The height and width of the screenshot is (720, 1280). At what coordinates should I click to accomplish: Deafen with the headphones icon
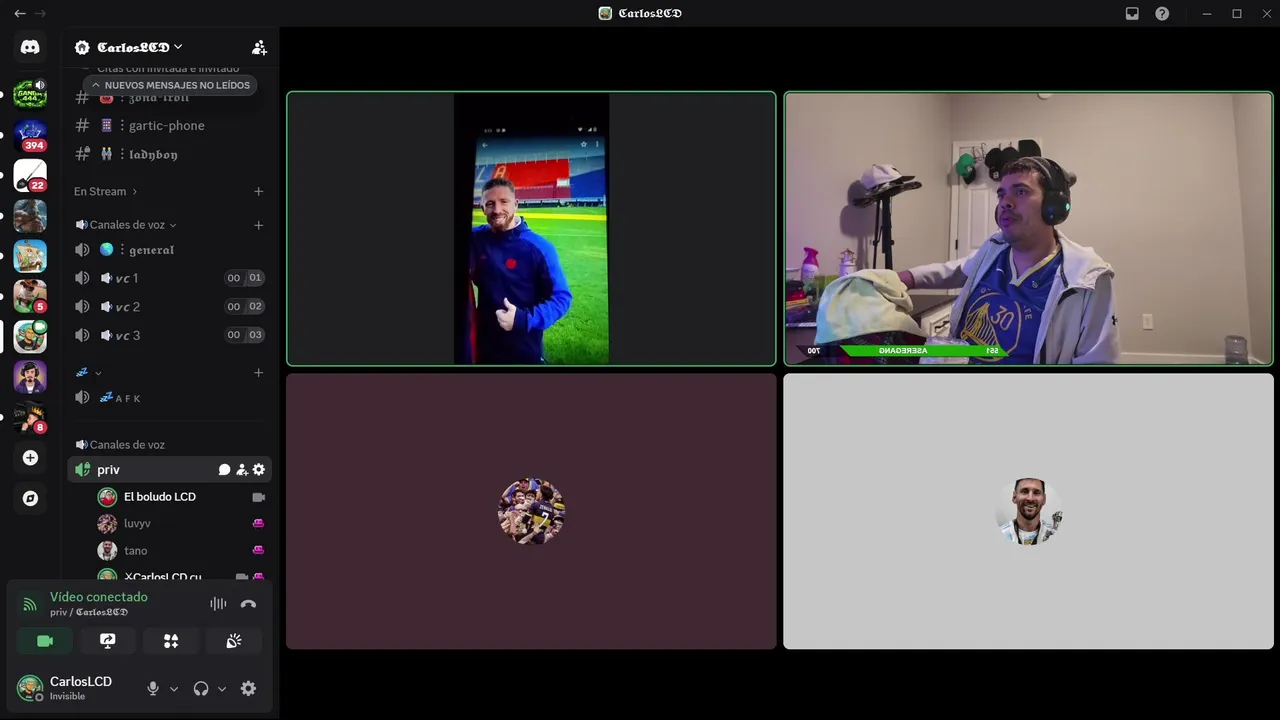coord(201,688)
